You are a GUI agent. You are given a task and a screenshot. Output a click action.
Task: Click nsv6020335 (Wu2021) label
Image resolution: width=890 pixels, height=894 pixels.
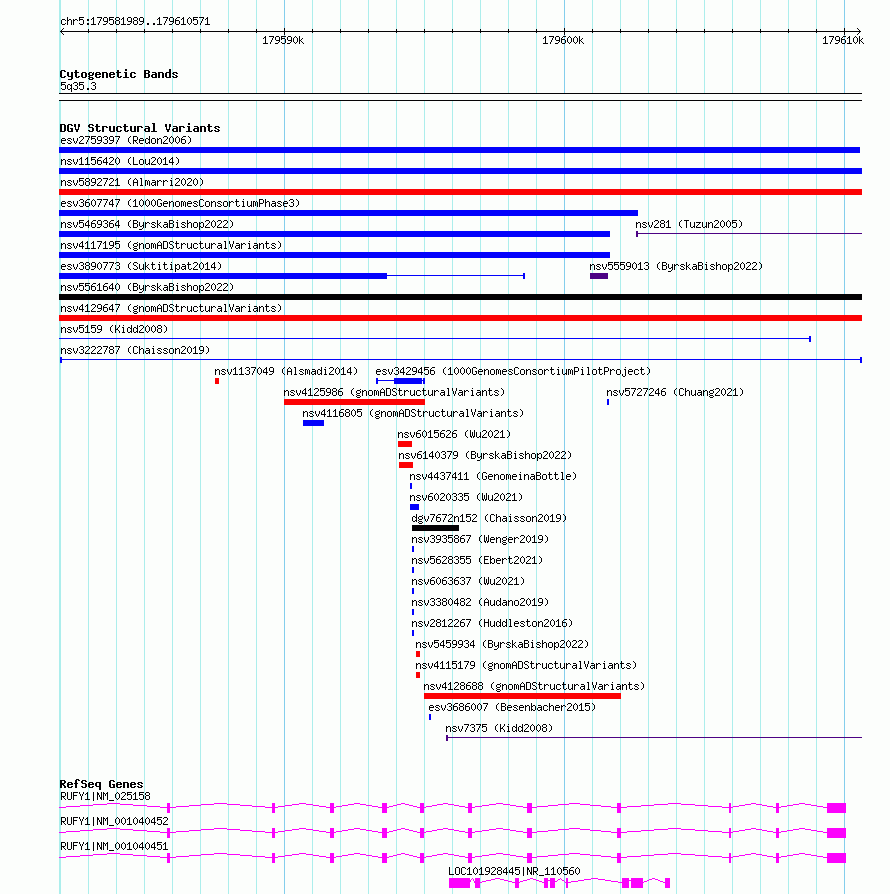pyautogui.click(x=466, y=498)
